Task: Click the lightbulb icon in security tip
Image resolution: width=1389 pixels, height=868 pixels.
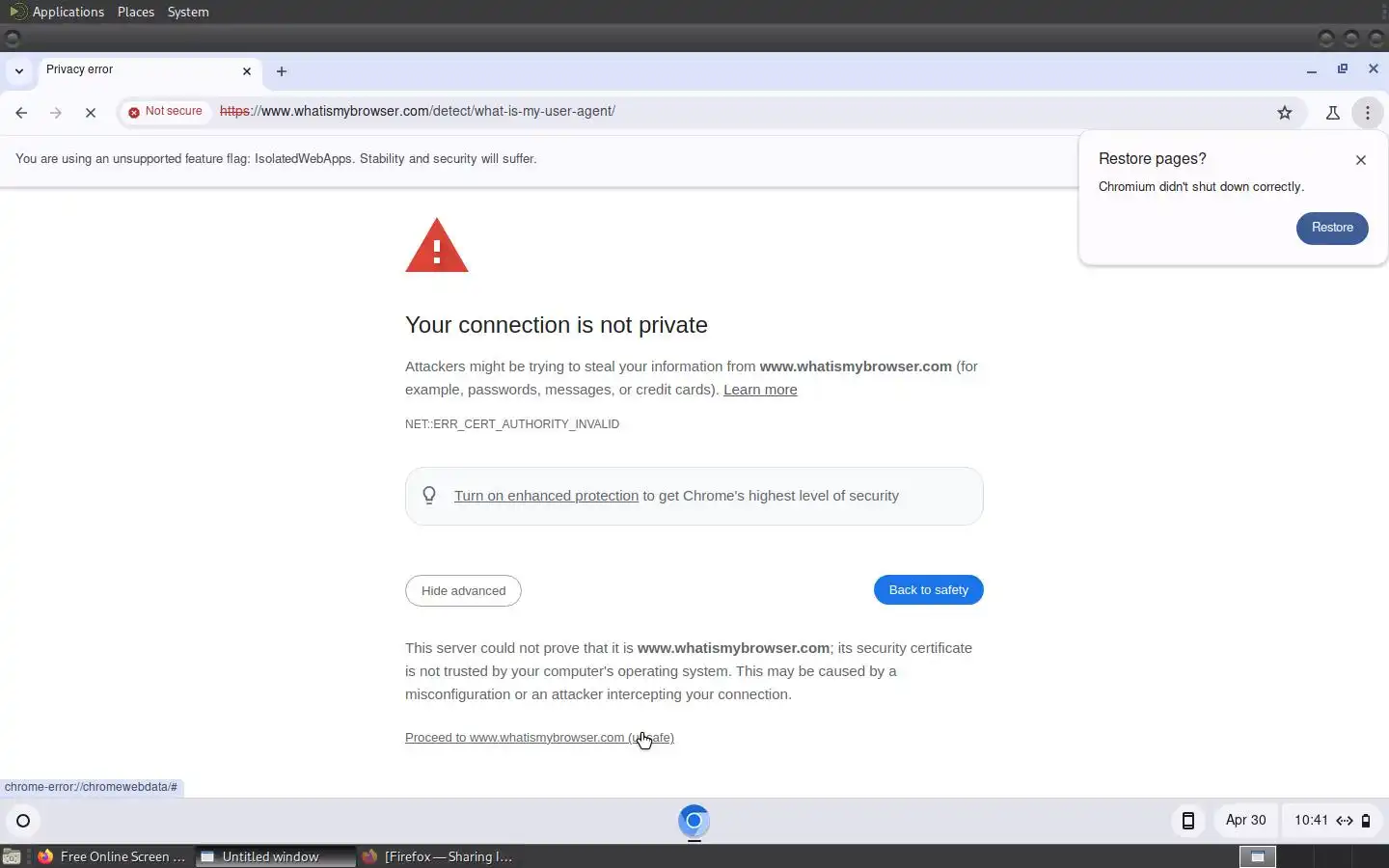Action: click(429, 496)
